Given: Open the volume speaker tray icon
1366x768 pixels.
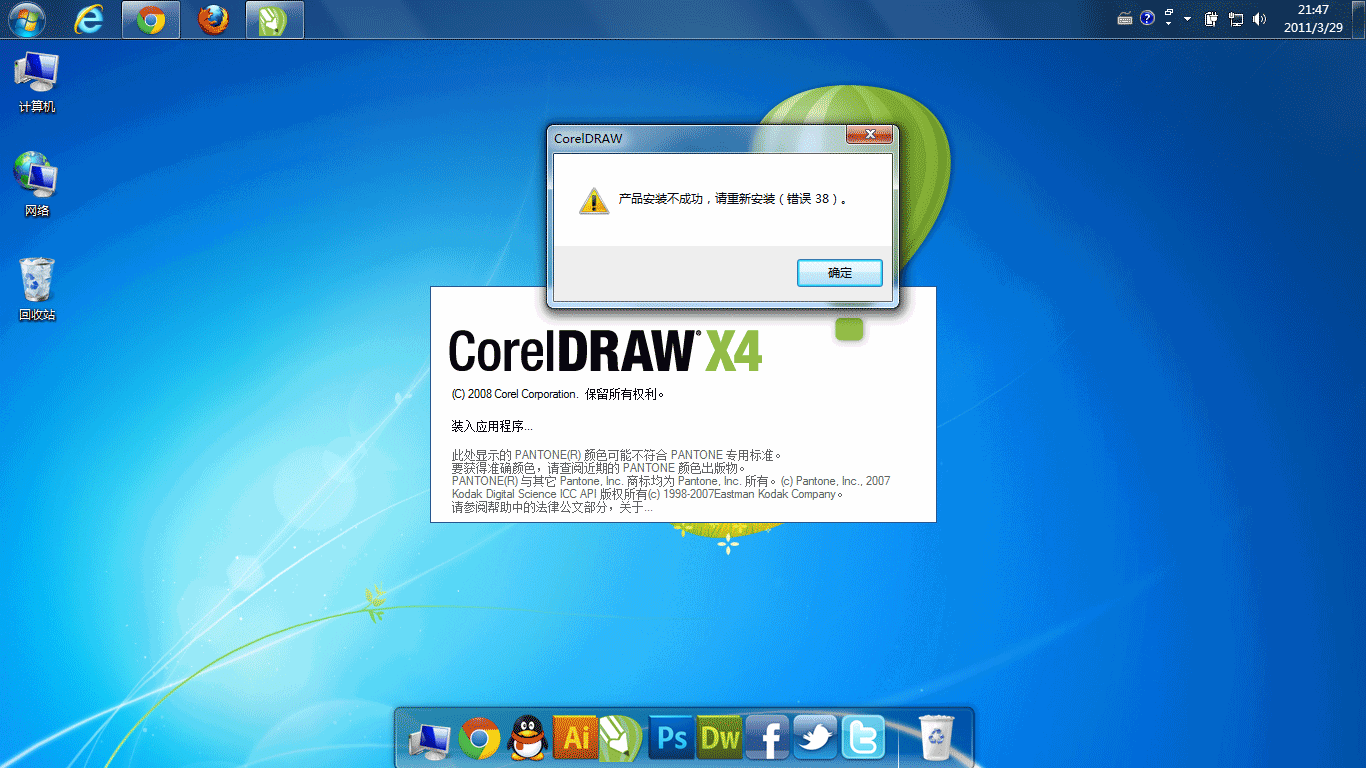Looking at the screenshot, I should pyautogui.click(x=1259, y=19).
